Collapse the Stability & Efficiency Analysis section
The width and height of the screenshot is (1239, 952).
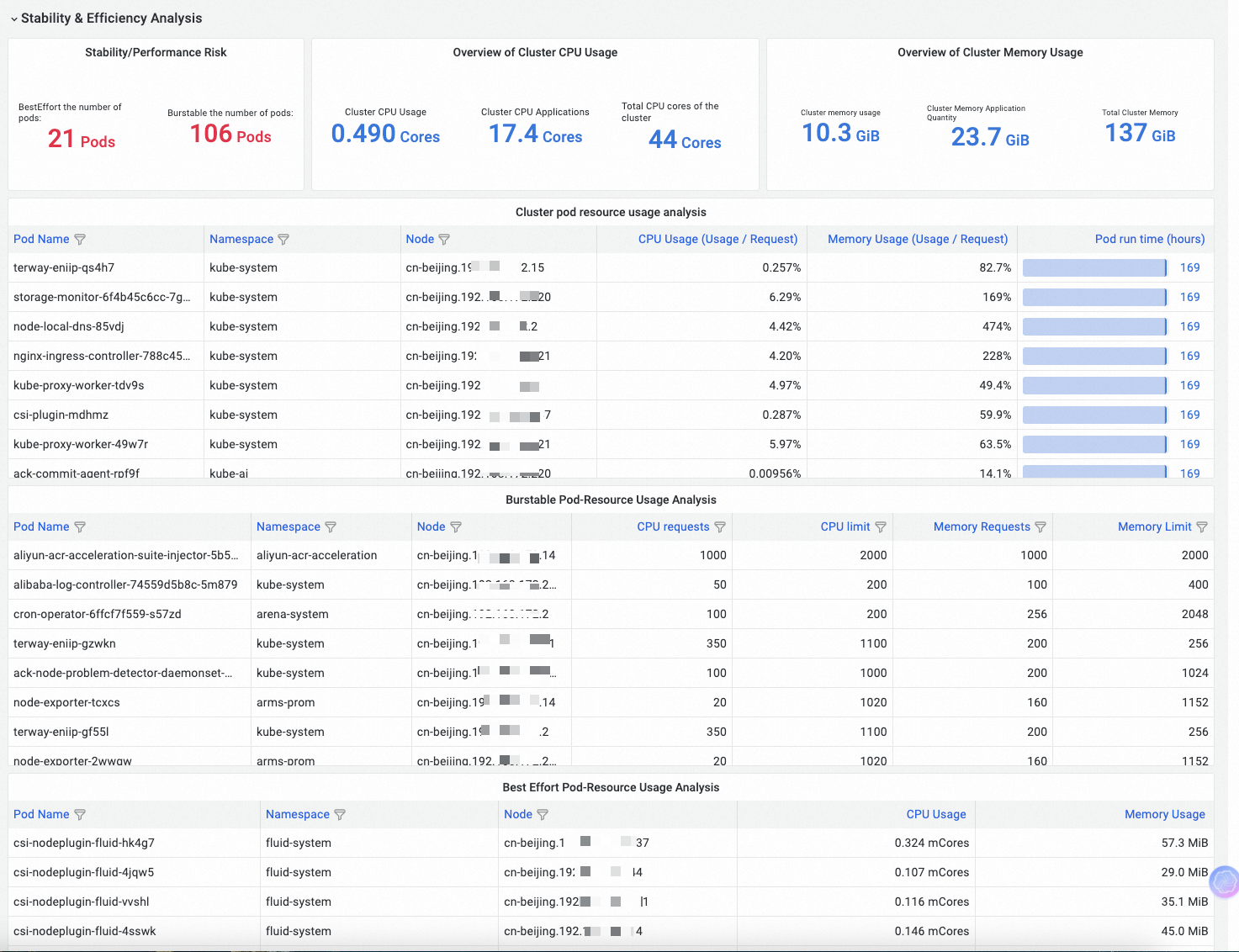click(13, 19)
